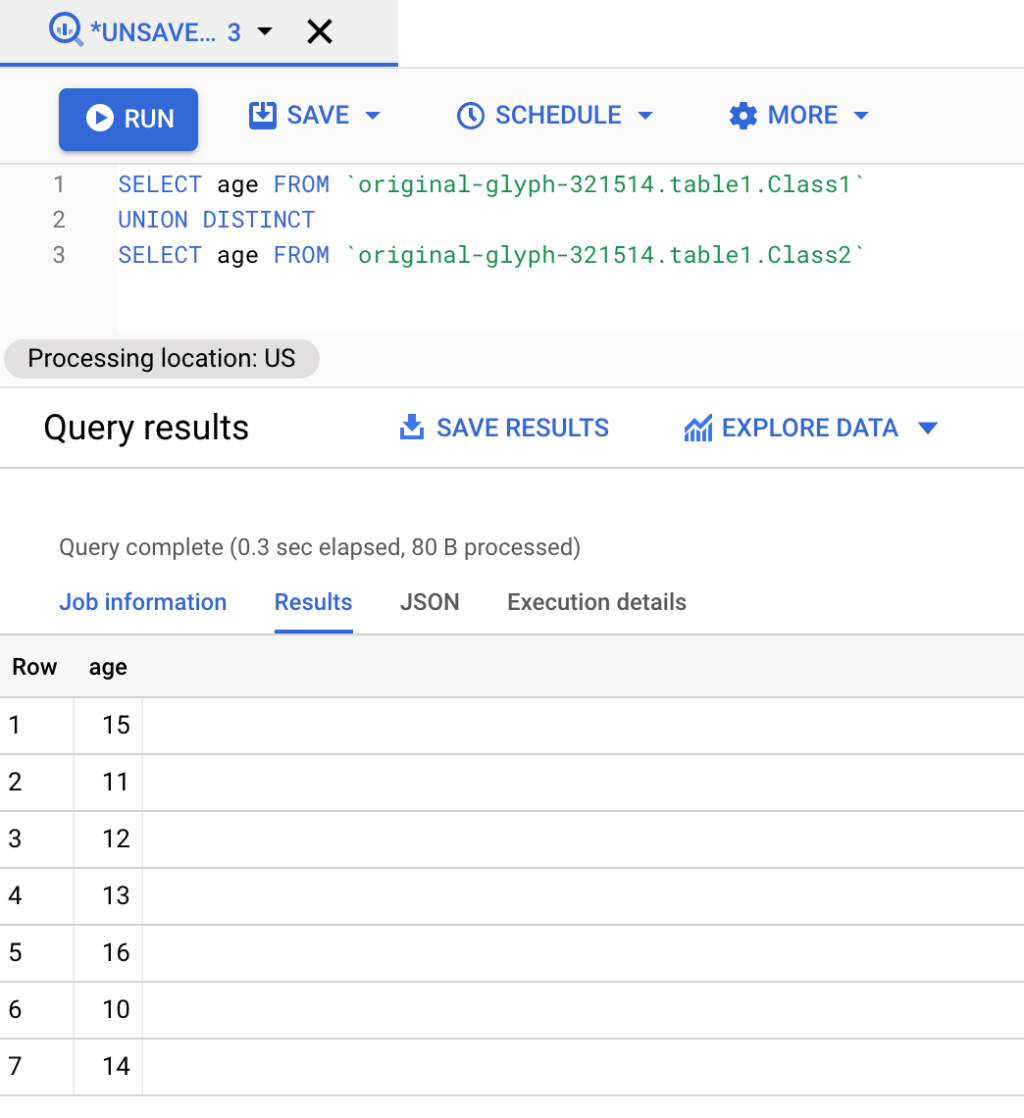Expand the unsaved query tab dropdown

tap(264, 31)
